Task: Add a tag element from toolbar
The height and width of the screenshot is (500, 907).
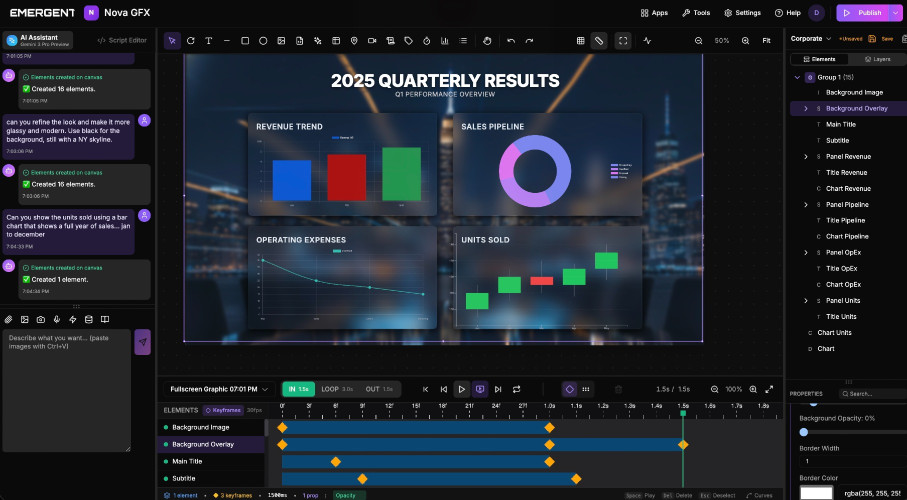Action: 408,41
